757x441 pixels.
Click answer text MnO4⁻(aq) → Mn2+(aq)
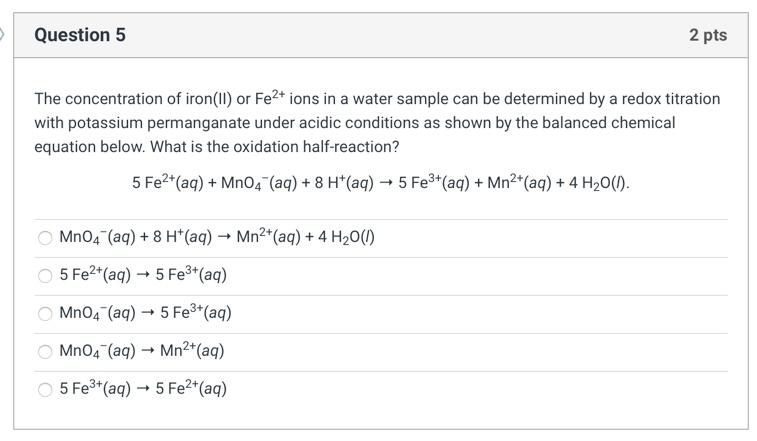pos(142,351)
